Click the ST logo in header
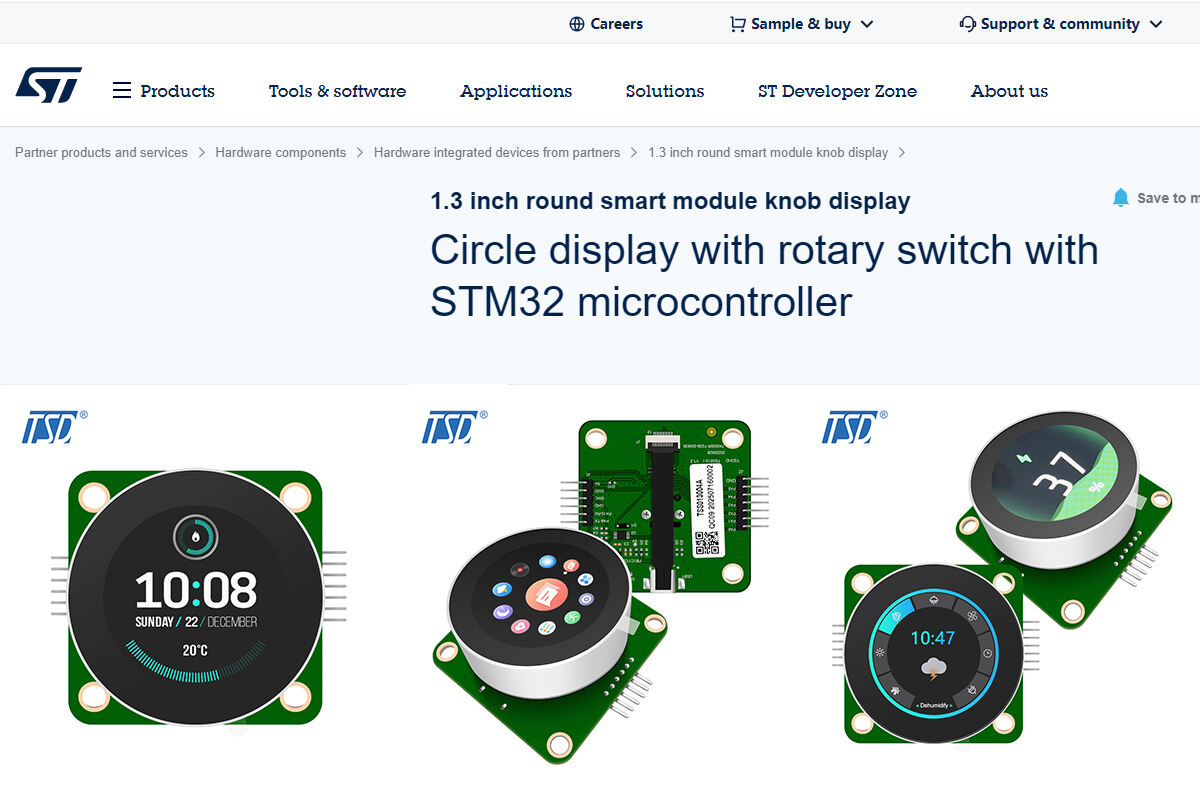This screenshot has height=800, width=1200. (x=48, y=86)
